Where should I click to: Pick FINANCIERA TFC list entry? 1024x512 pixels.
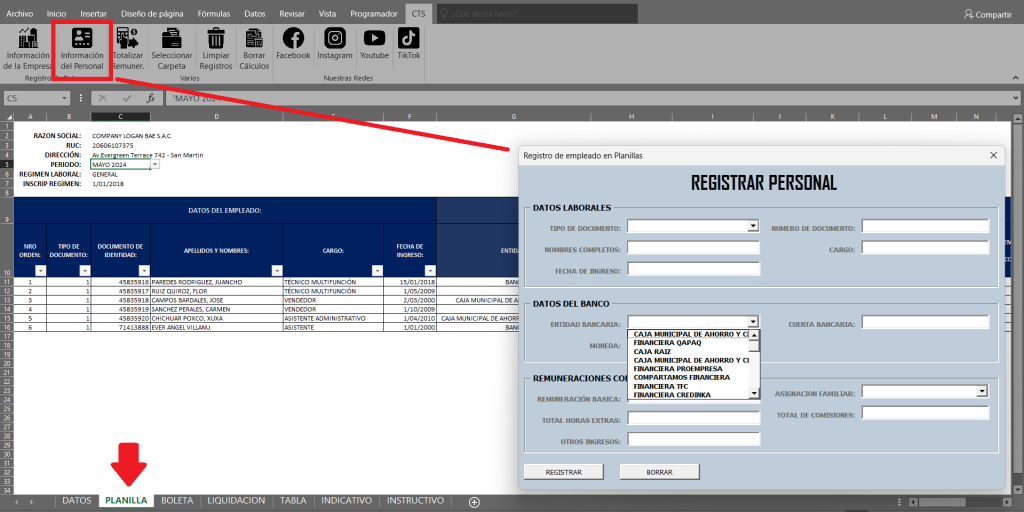[660, 386]
